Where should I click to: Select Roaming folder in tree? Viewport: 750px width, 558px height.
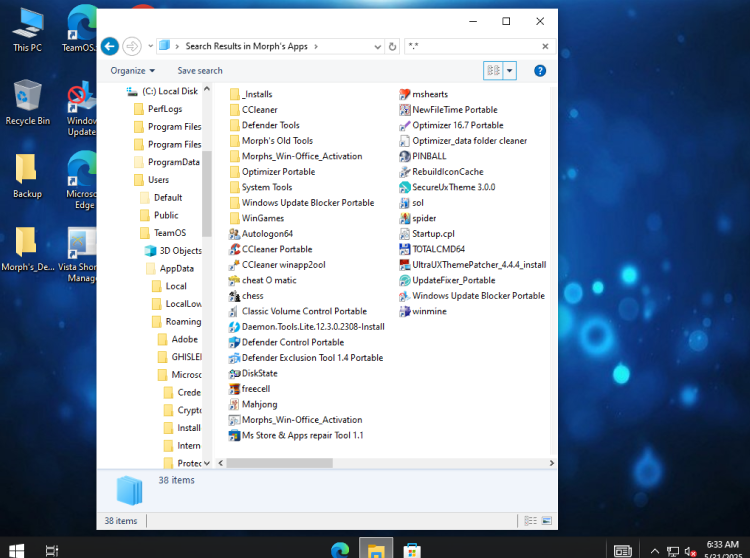(176, 321)
